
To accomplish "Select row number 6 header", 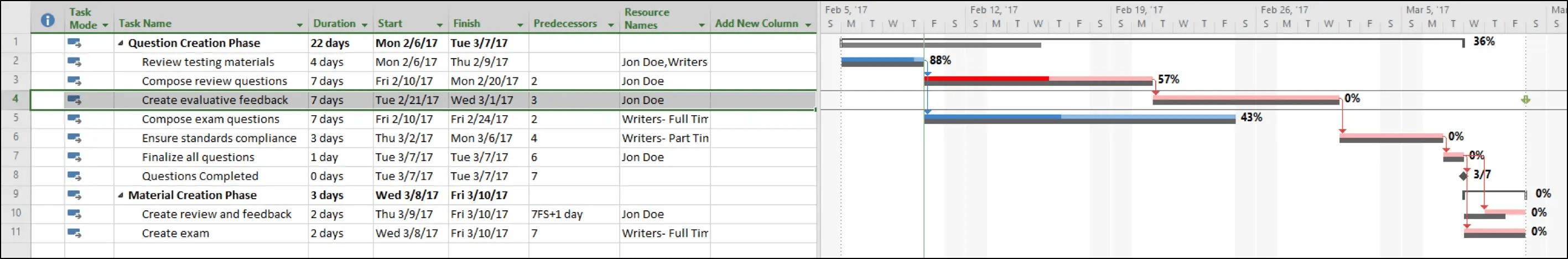I will (x=16, y=138).
